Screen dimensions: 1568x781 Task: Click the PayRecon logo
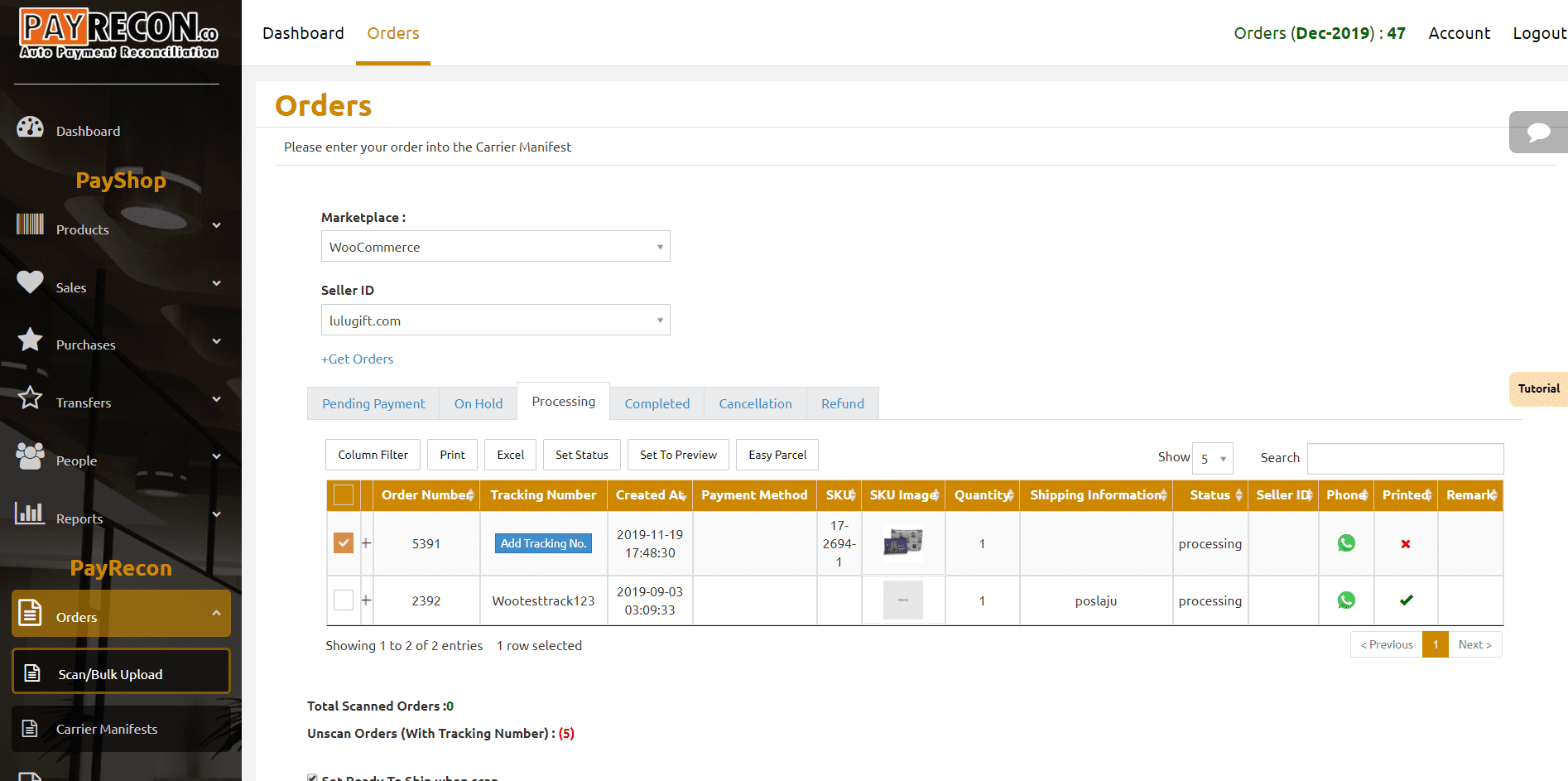click(119, 34)
